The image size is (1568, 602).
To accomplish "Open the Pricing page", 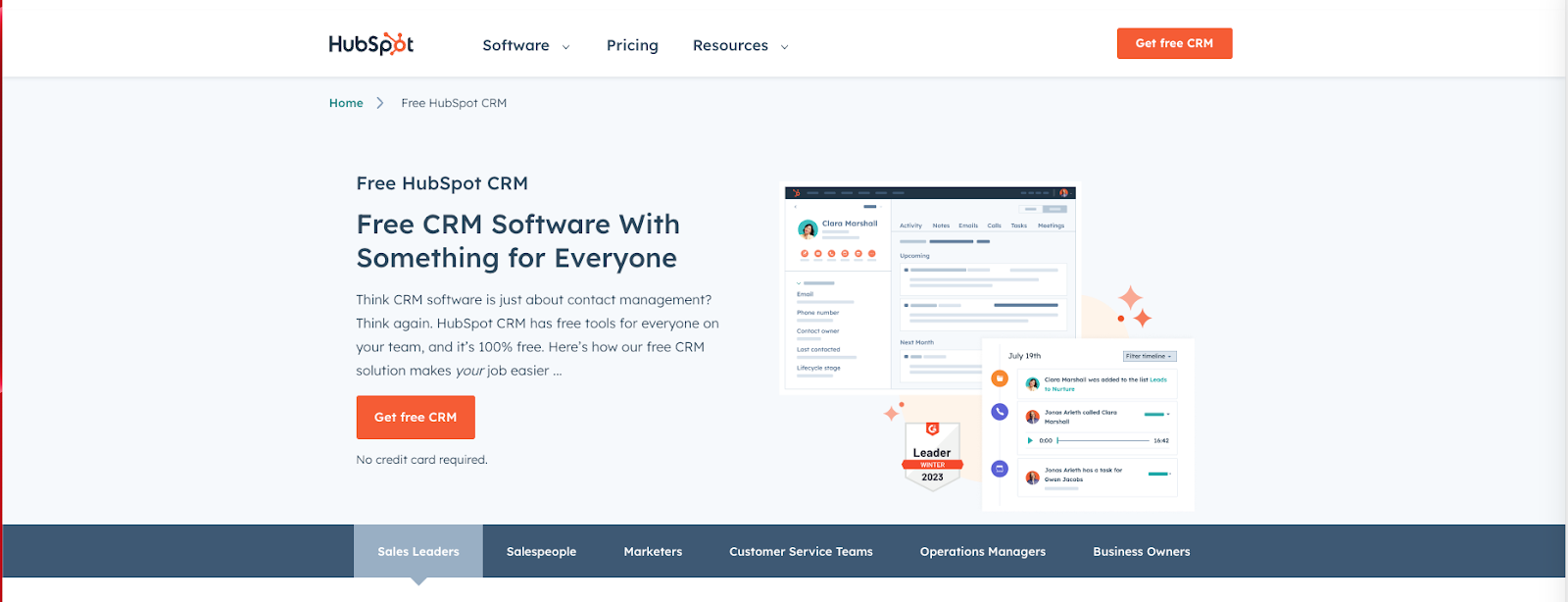I will [x=632, y=45].
